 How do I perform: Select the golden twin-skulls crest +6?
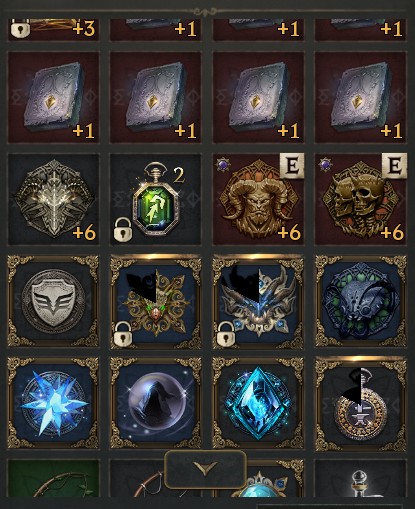pos(361,199)
